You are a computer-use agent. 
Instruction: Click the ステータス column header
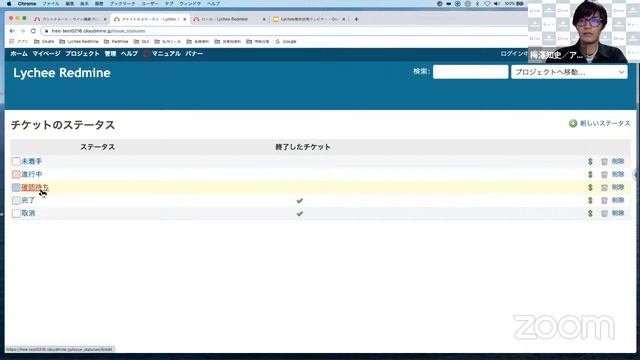97,147
